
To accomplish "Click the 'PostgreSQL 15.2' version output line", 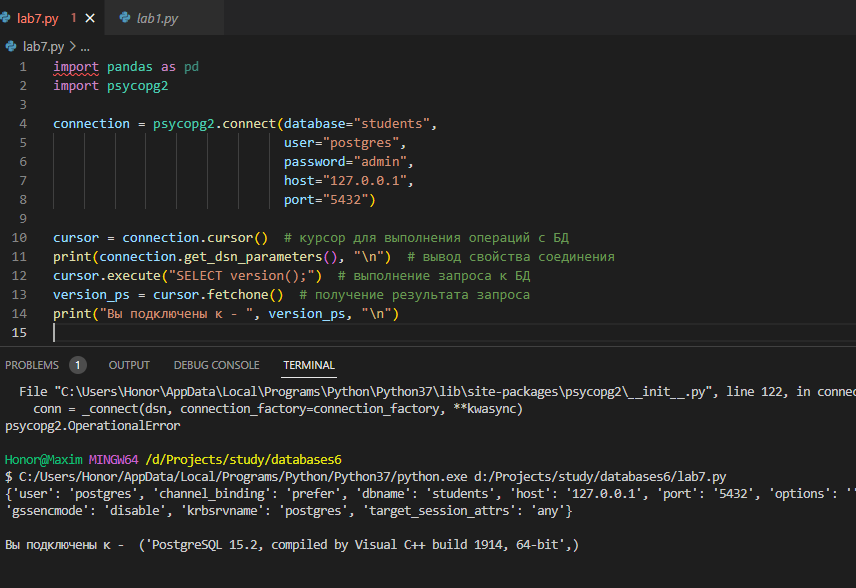I will (292, 545).
